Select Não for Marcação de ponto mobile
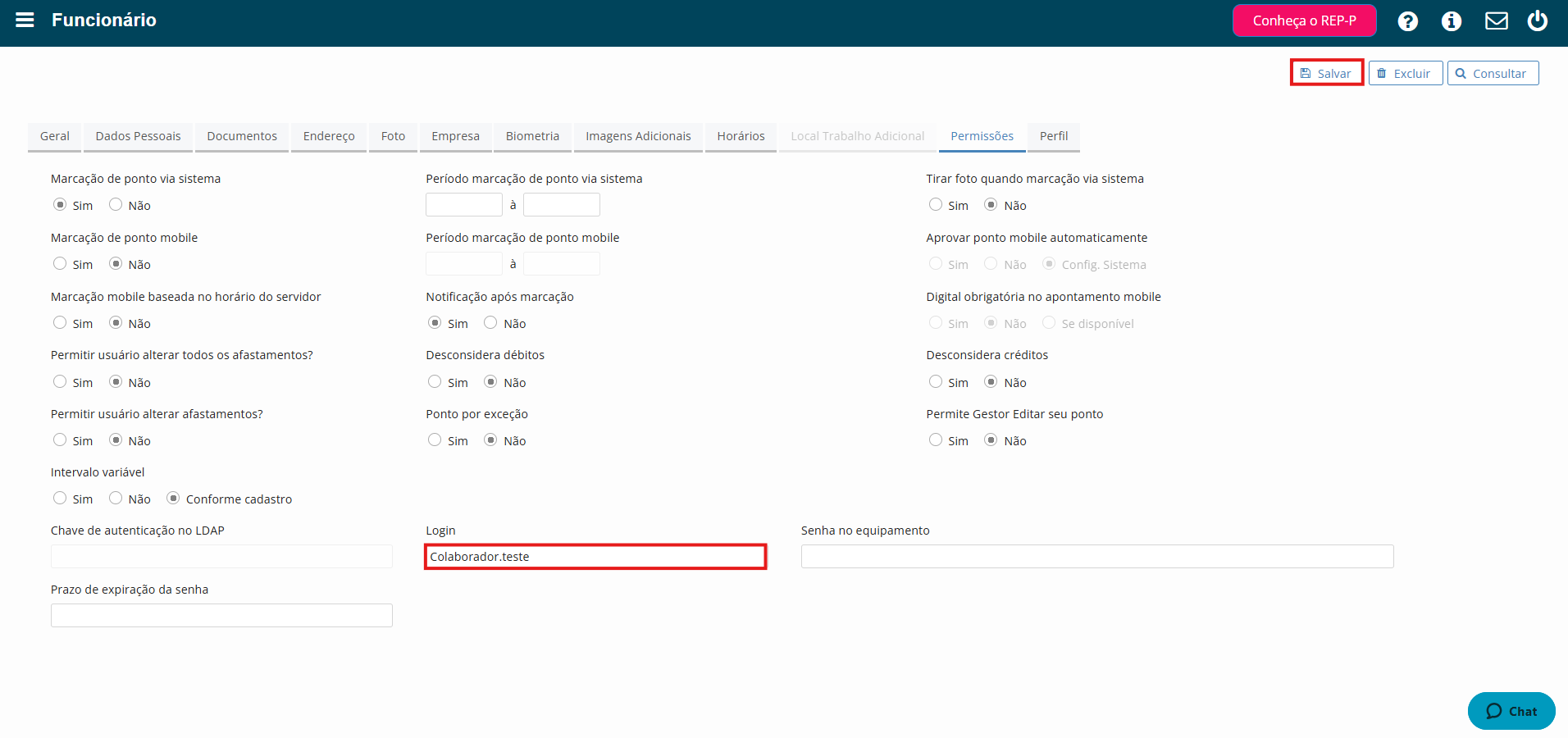This screenshot has width=1568, height=738. [116, 263]
